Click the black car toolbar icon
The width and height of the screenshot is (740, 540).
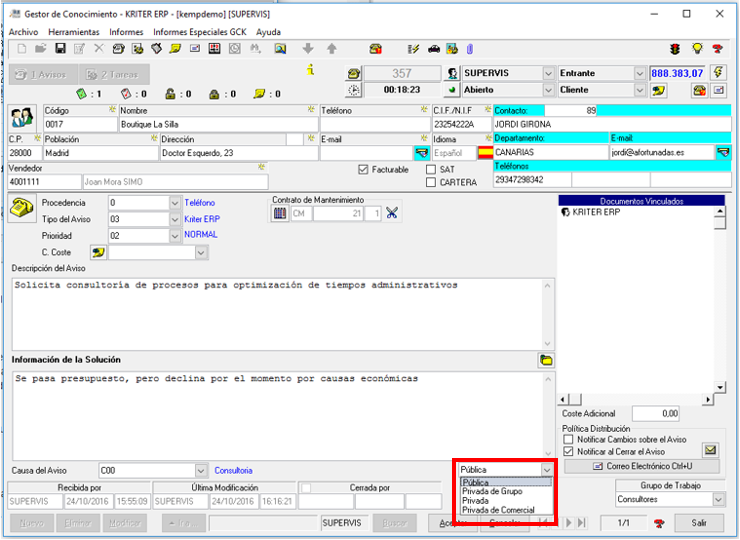click(434, 49)
